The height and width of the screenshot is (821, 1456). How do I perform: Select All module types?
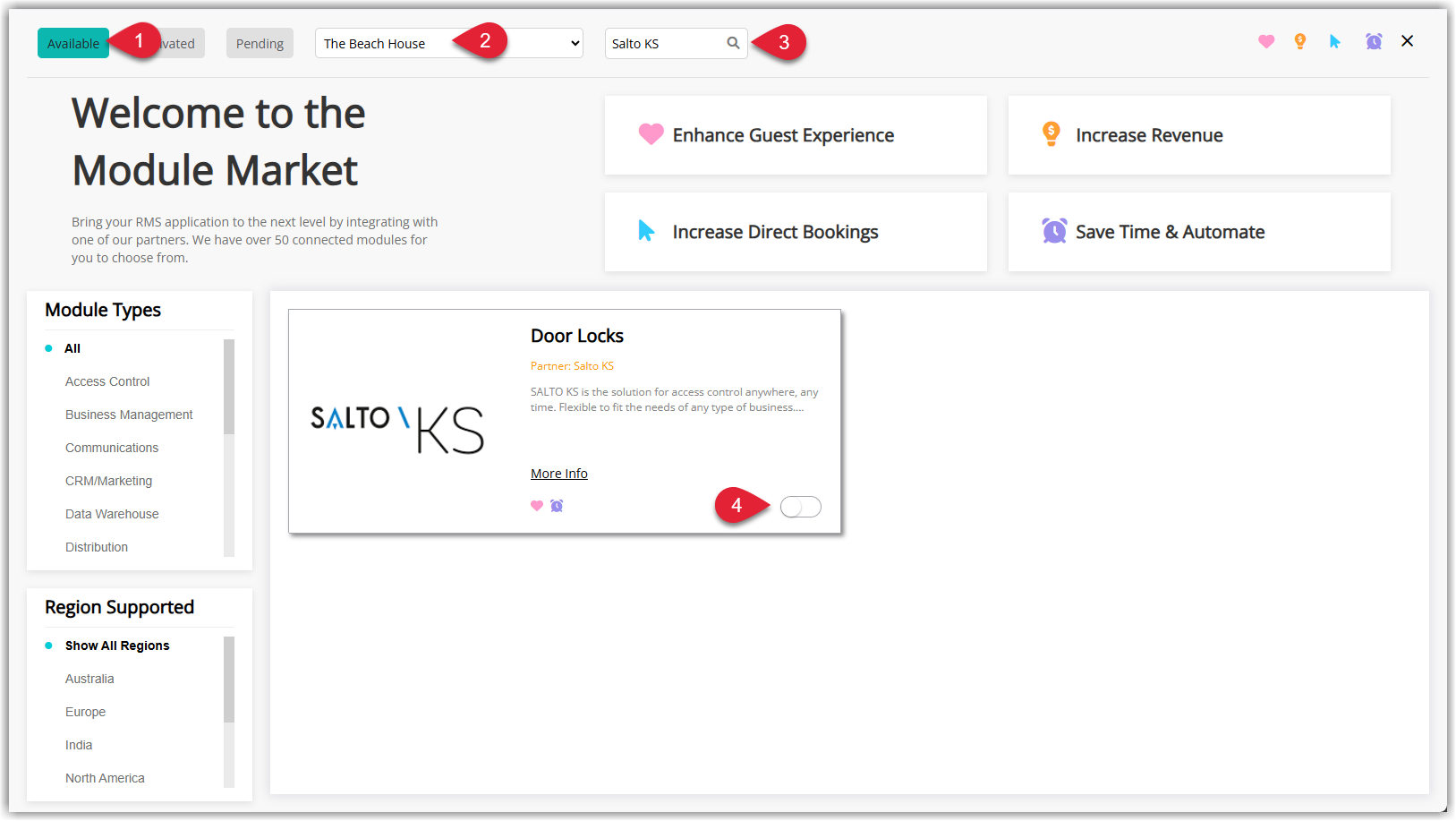point(72,348)
